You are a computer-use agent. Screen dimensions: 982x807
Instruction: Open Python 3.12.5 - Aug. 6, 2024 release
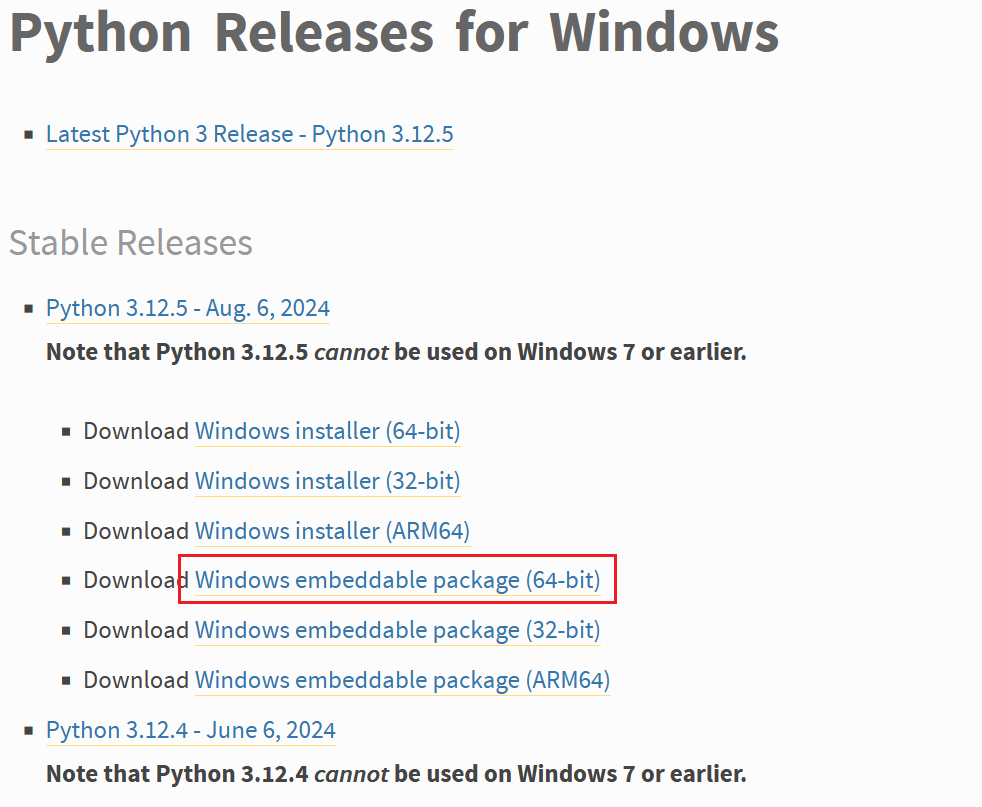tap(188, 308)
